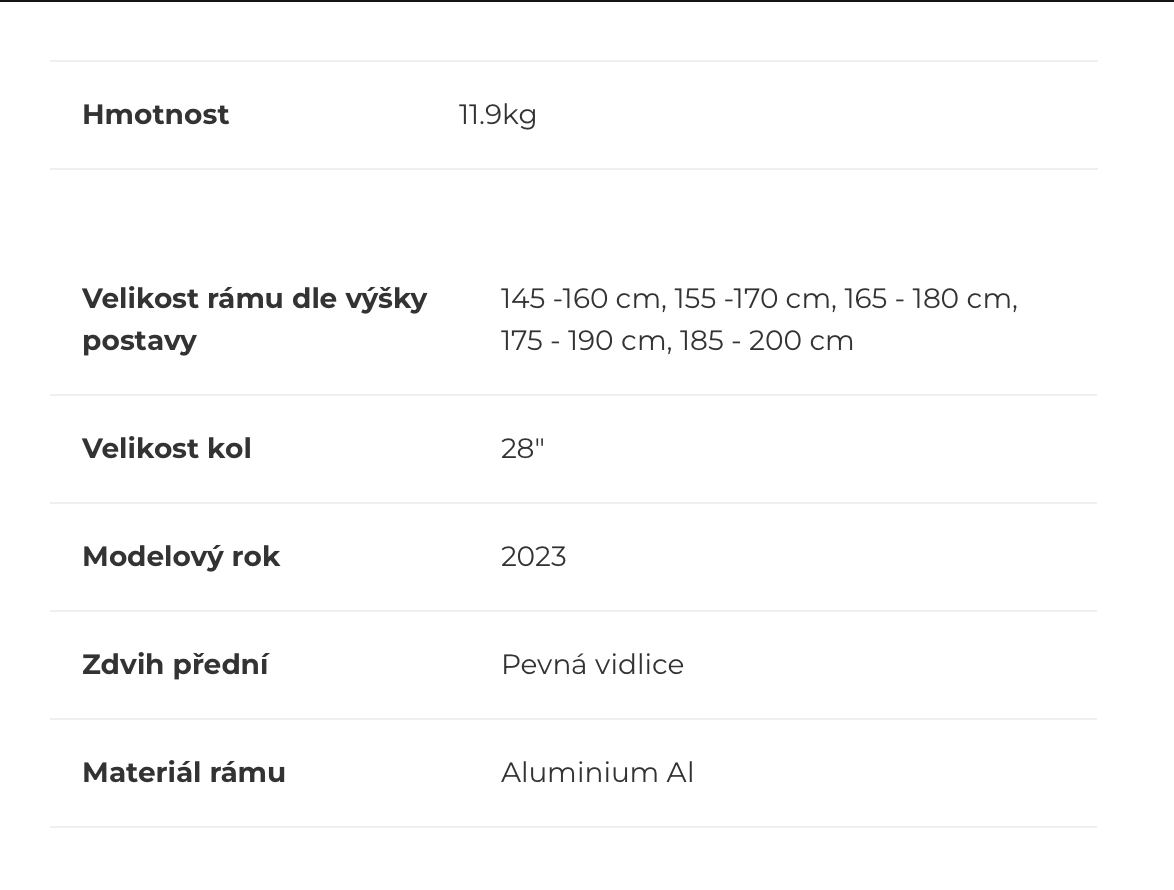Select the 145 -160 cm size range
The image size is (1174, 890).
[x=581, y=299]
